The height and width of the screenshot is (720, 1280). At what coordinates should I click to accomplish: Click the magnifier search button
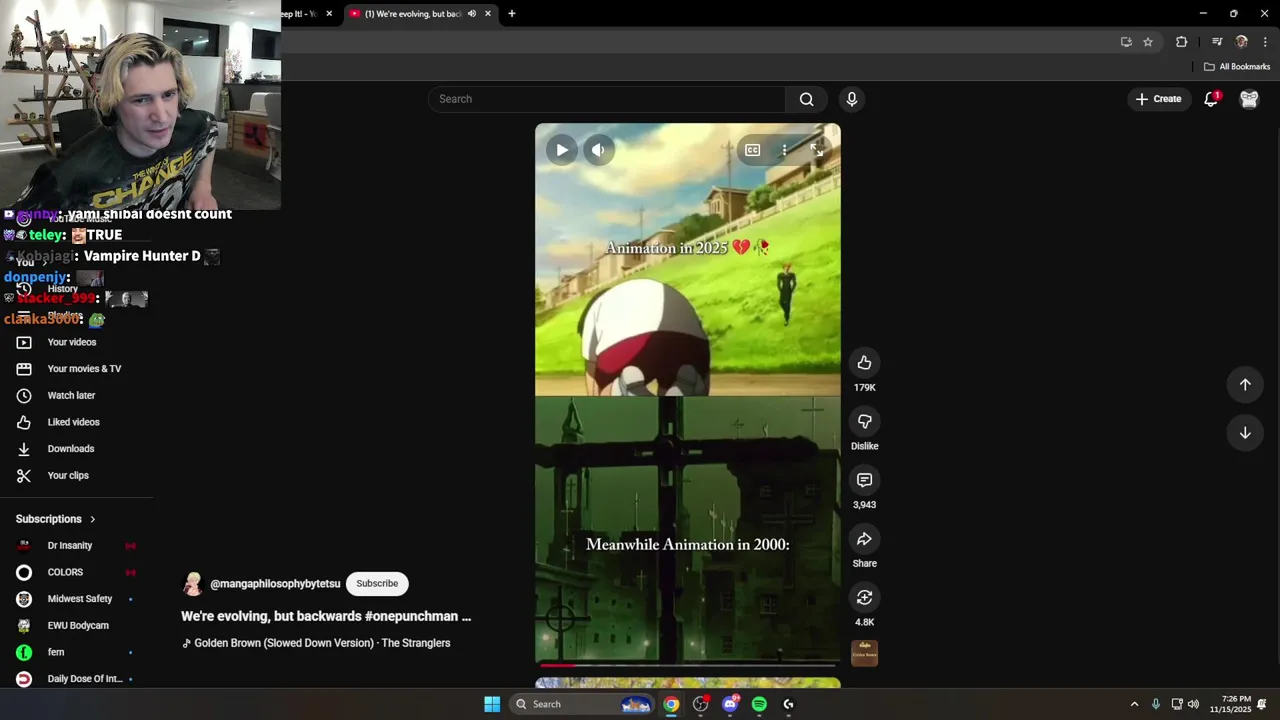pyautogui.click(x=806, y=99)
